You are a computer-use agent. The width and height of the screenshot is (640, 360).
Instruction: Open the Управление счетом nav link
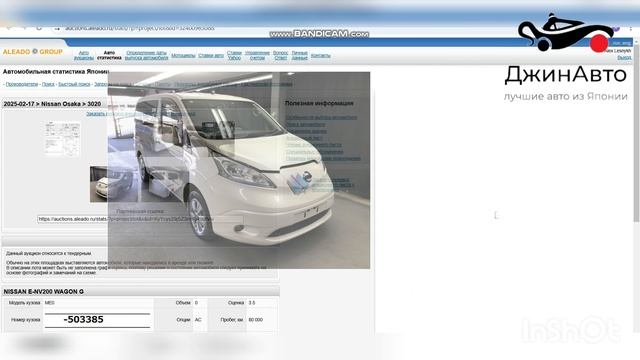tap(257, 55)
